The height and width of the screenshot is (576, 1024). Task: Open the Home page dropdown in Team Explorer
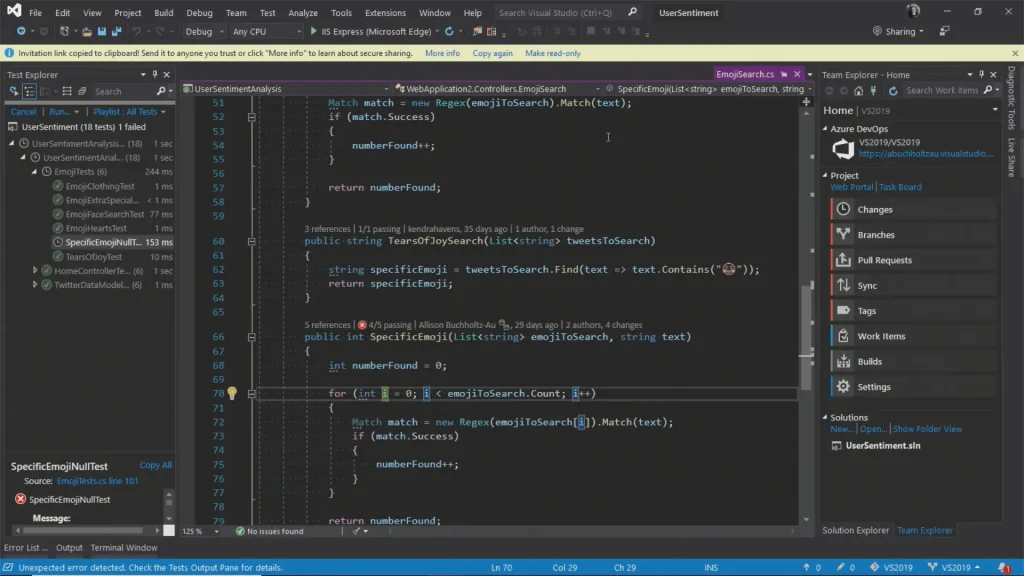click(x=995, y=110)
